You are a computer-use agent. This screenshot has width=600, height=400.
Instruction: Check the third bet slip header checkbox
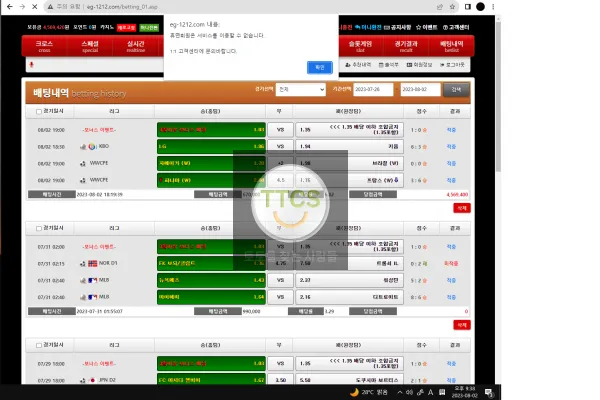pyautogui.click(x=39, y=345)
